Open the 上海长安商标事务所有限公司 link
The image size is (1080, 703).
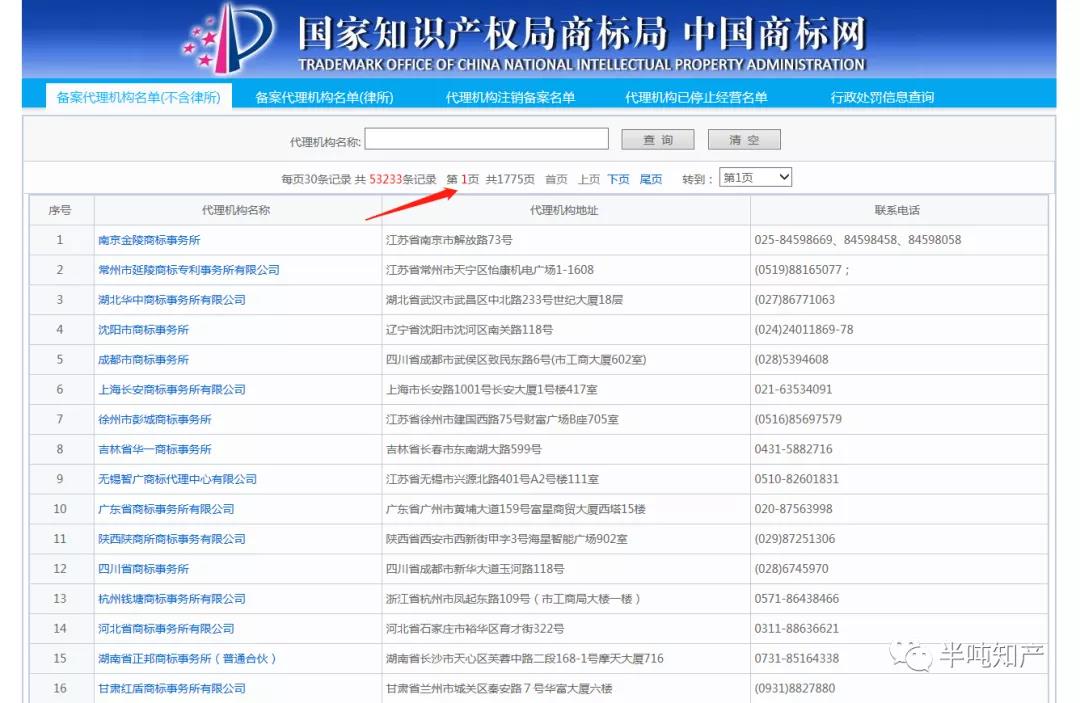coord(172,390)
